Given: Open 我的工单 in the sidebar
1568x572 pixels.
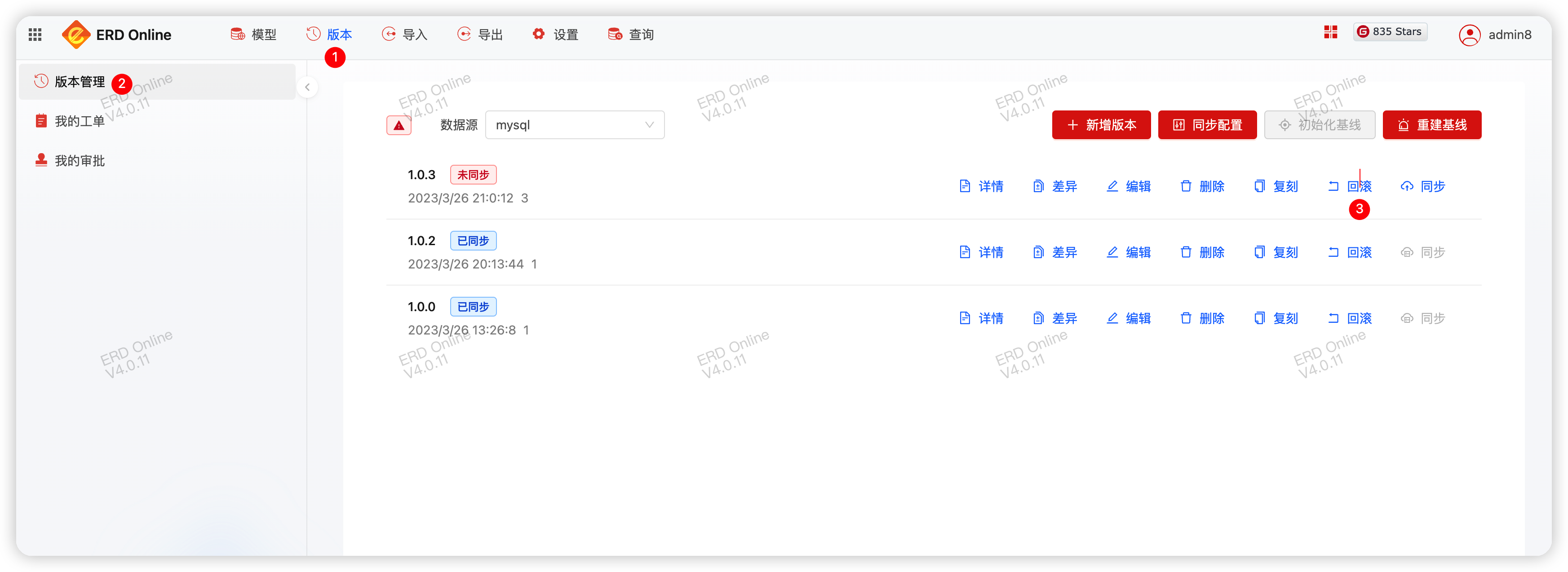Looking at the screenshot, I should [x=158, y=121].
